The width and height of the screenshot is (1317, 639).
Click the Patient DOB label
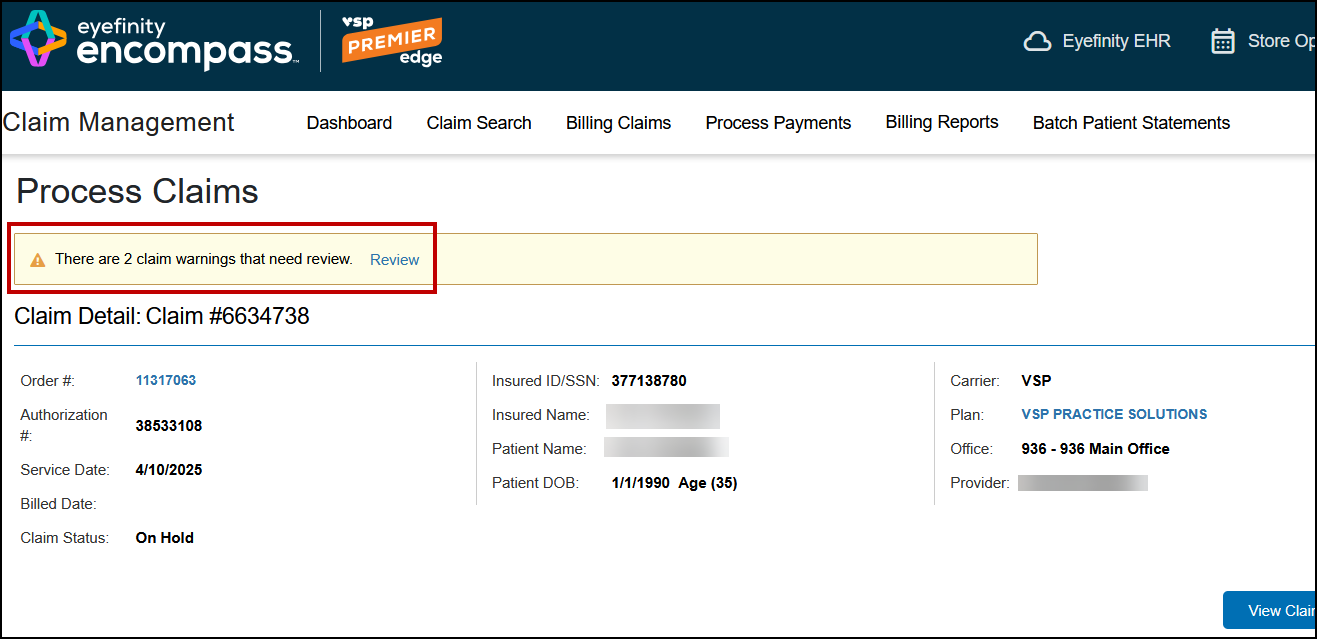535,483
